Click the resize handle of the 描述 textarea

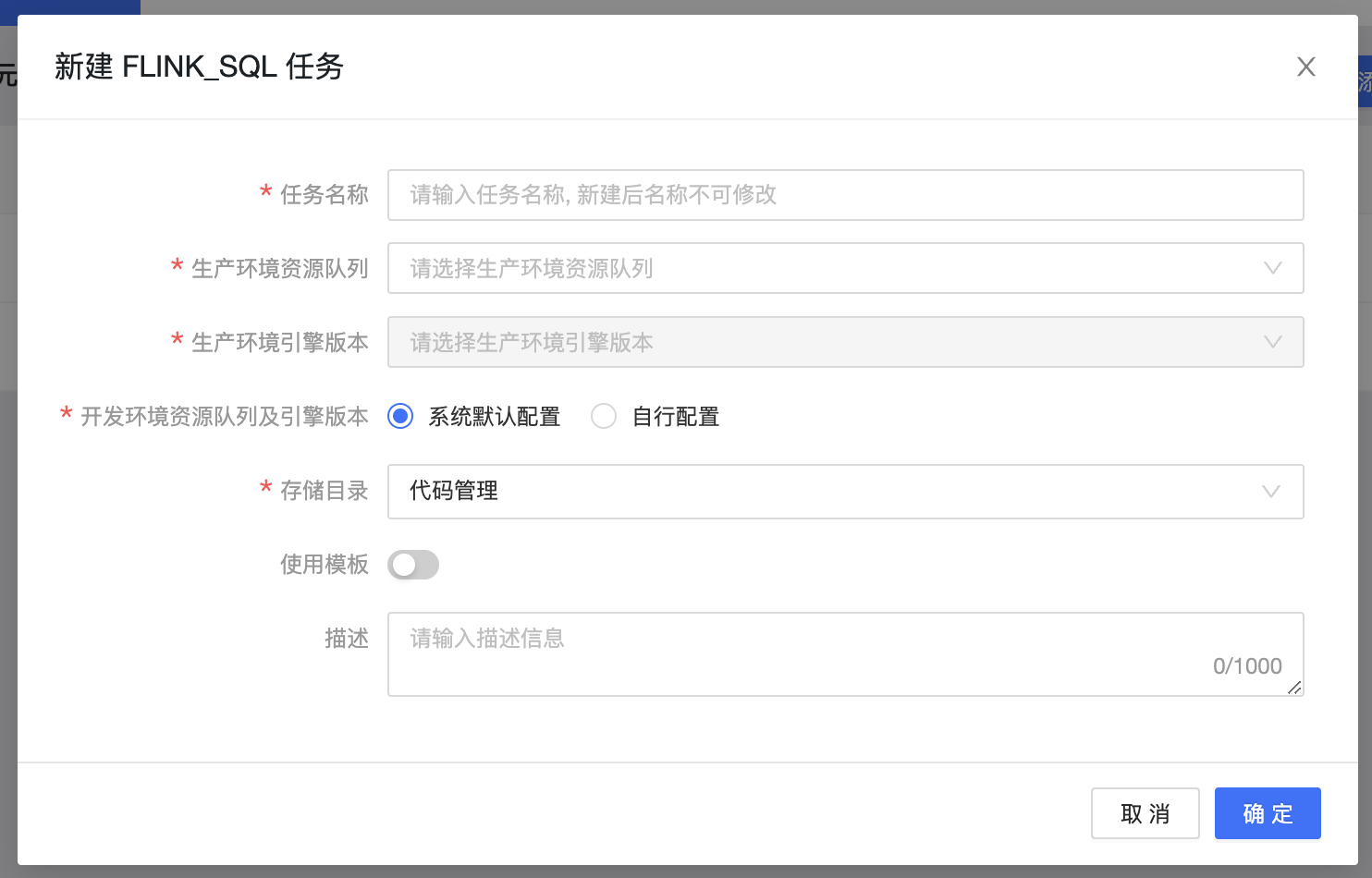point(1294,687)
